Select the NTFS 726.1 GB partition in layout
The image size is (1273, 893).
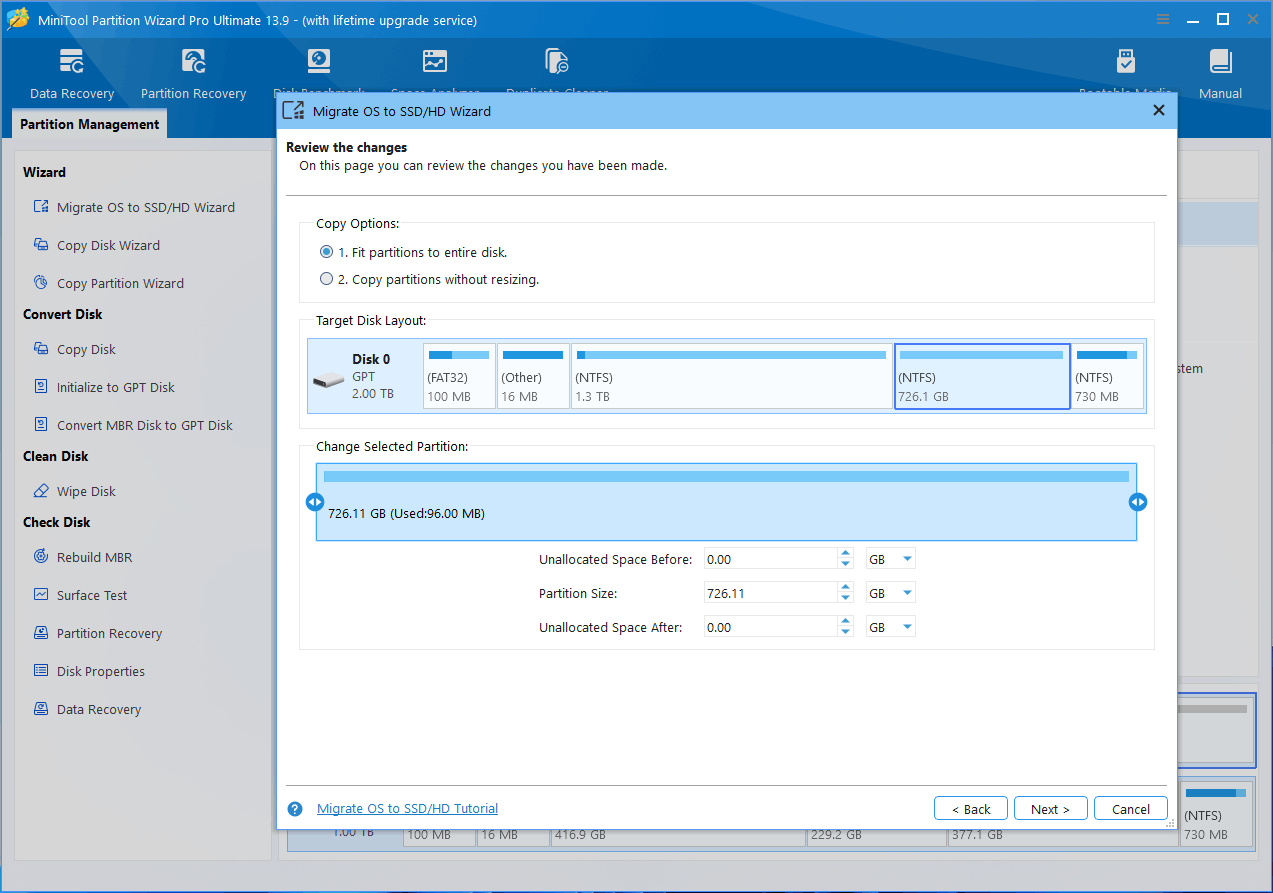(x=982, y=376)
